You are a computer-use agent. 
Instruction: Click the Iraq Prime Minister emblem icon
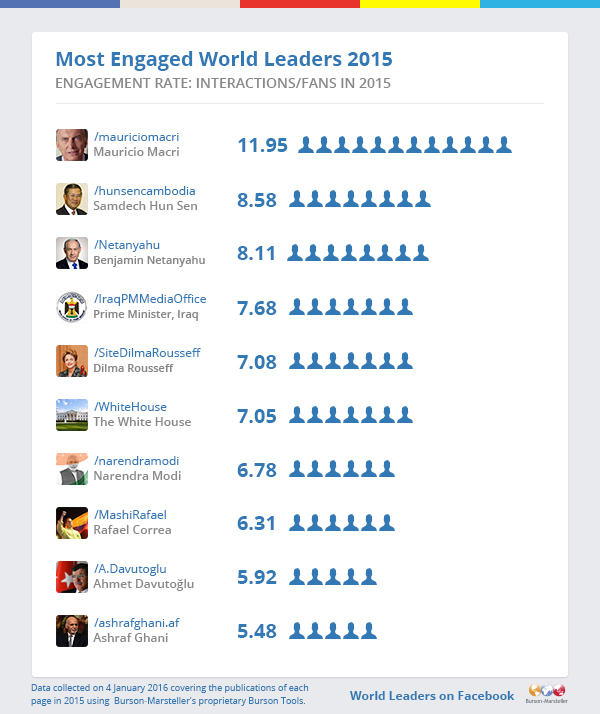tap(72, 307)
